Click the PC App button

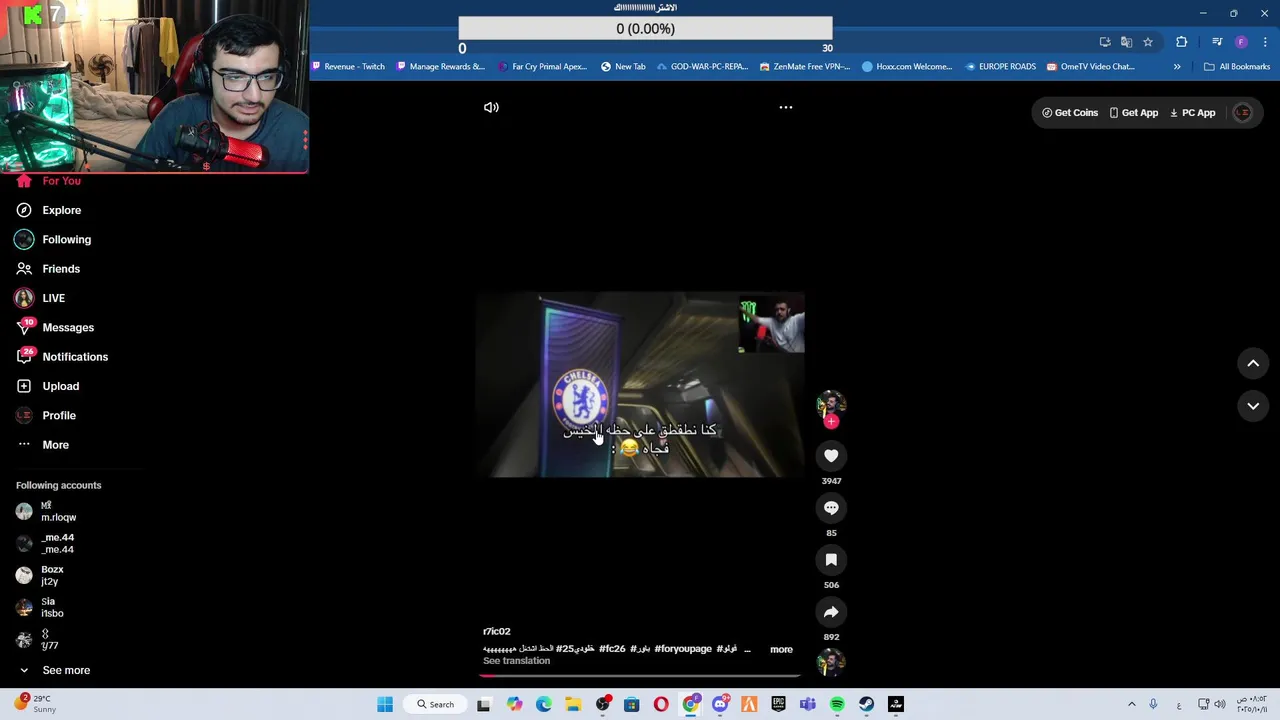point(1192,113)
